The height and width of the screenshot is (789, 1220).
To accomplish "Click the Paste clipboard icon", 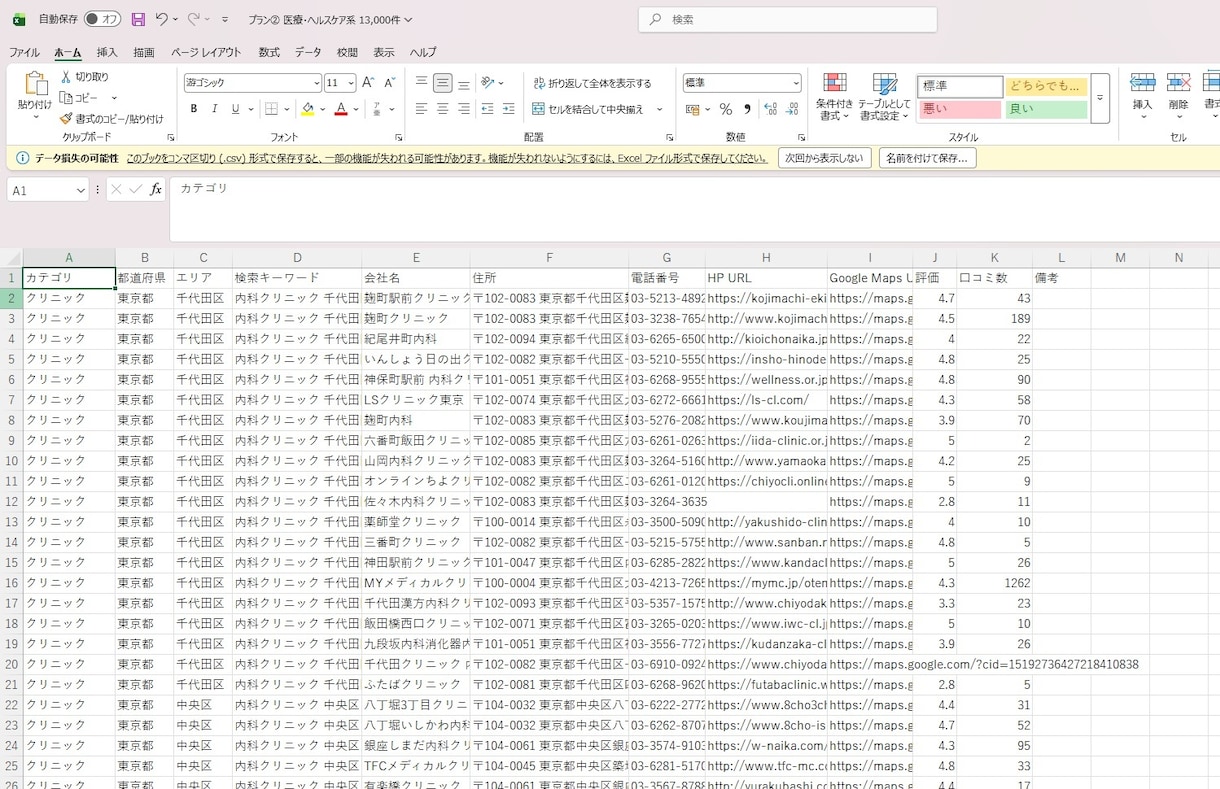I will point(35,84).
